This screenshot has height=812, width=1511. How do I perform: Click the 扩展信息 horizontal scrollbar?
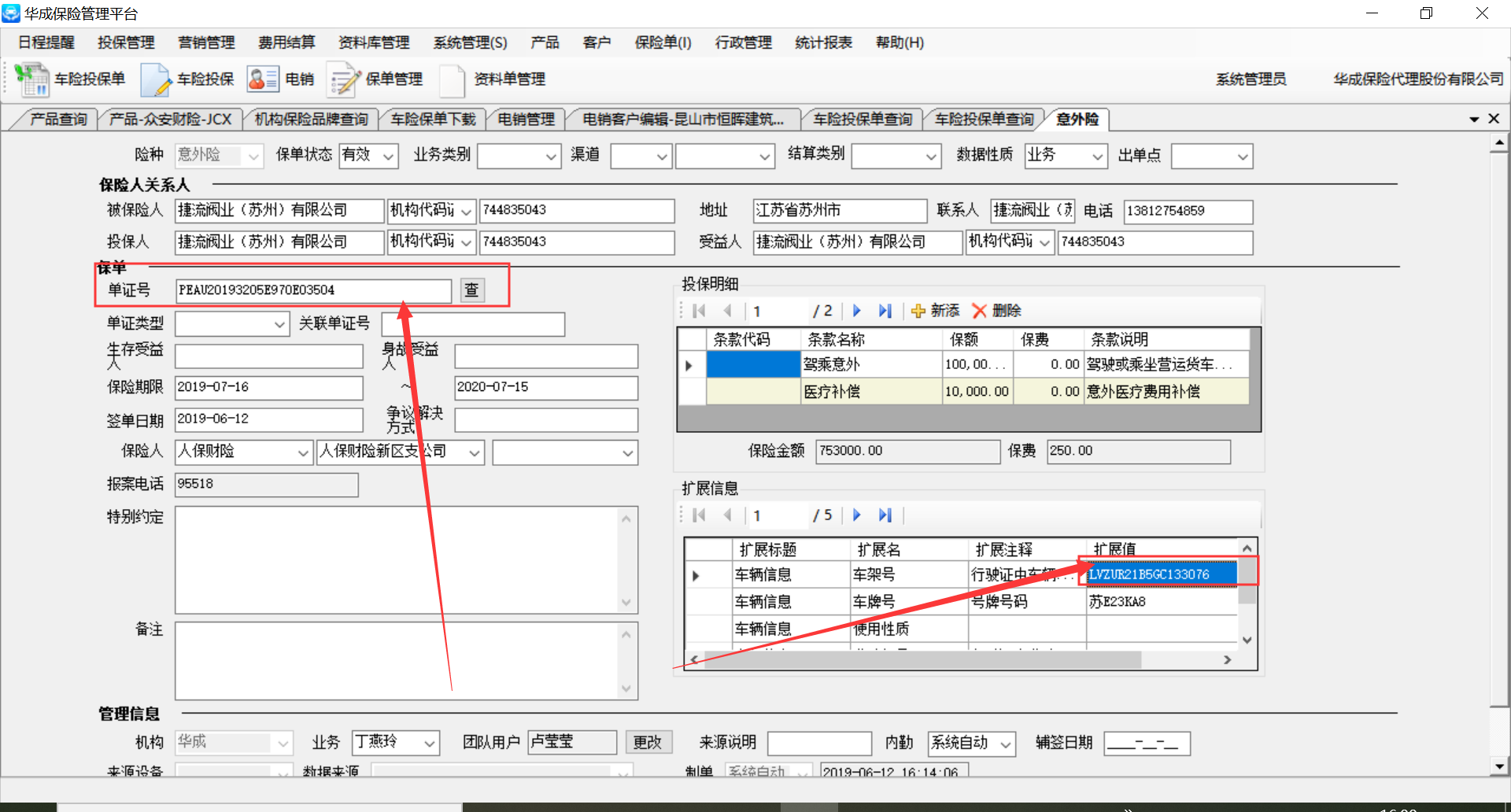coord(922,659)
